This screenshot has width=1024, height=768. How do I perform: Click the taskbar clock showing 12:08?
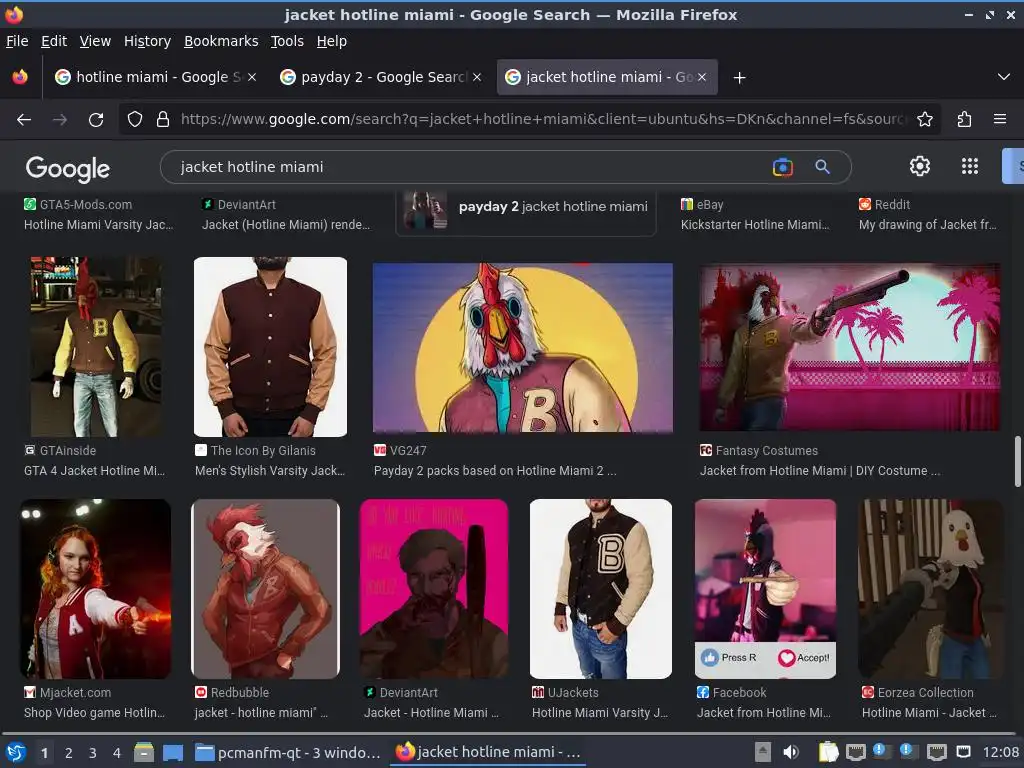(x=1000, y=752)
